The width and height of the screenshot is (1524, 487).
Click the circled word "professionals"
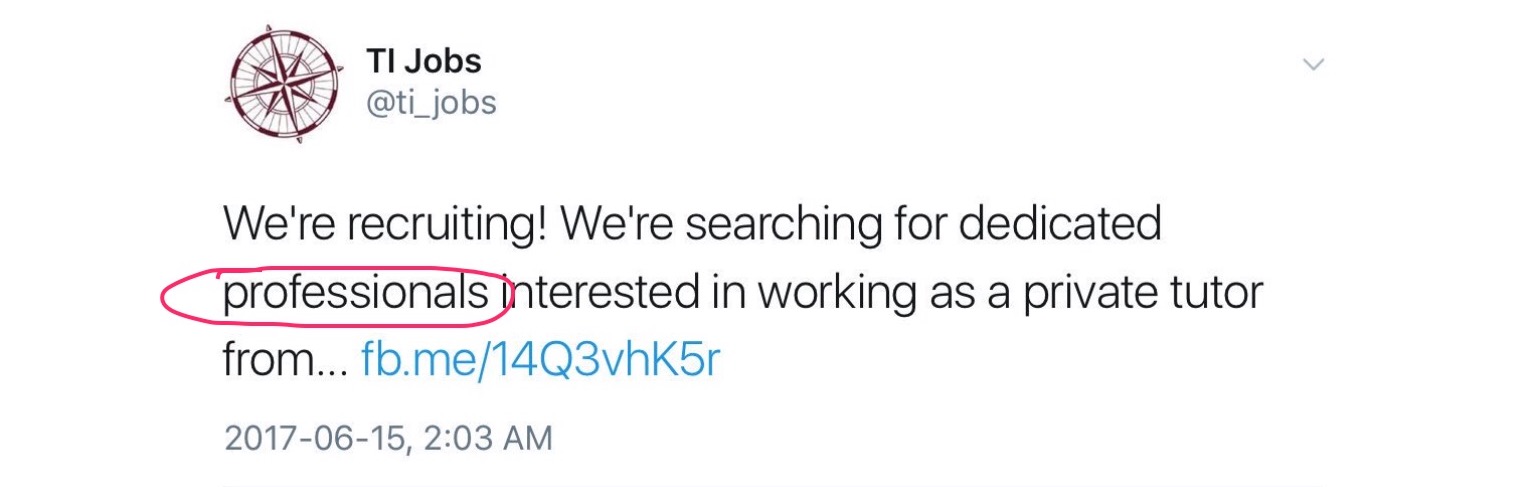coord(356,293)
